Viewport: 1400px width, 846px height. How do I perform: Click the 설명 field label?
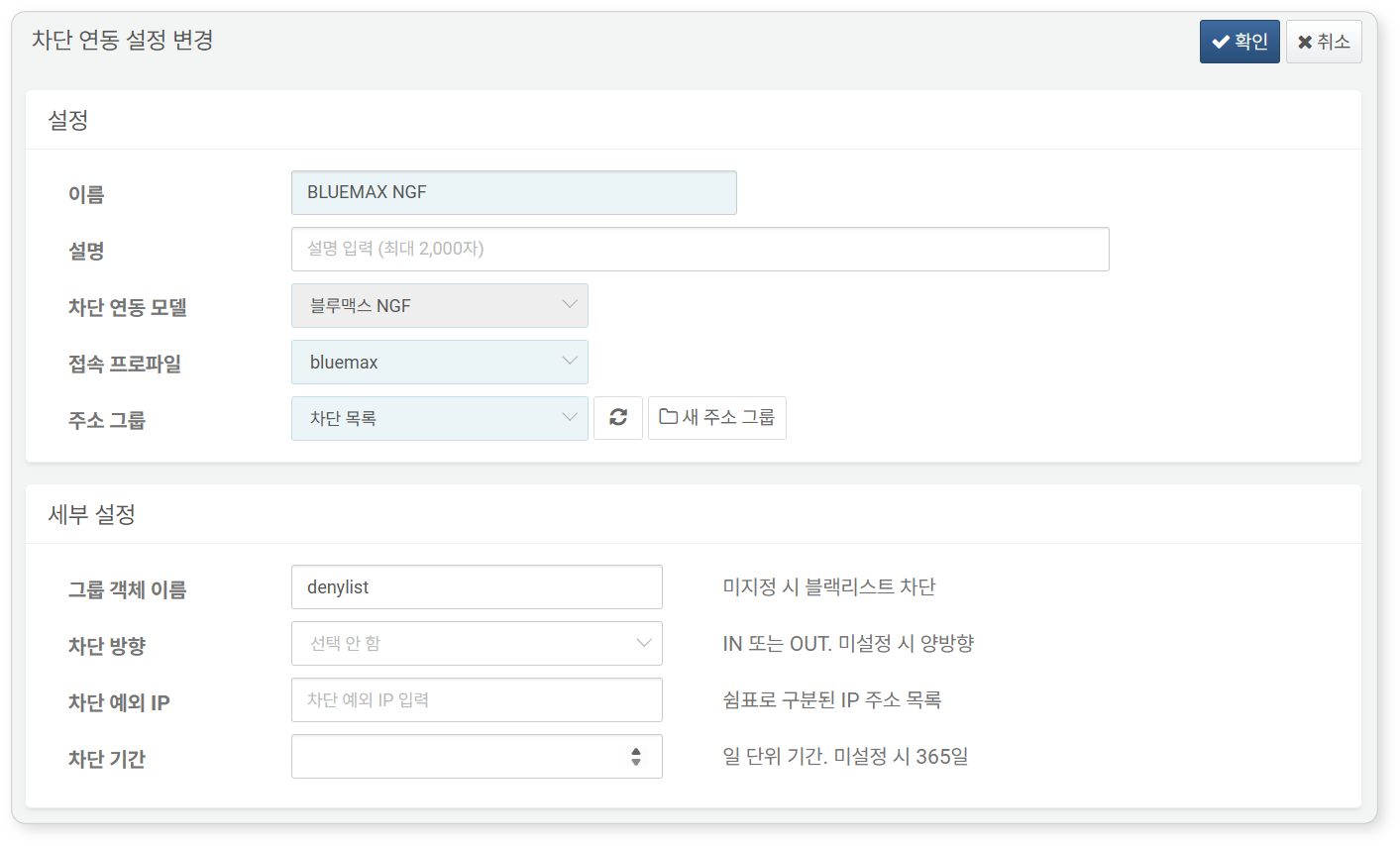(x=86, y=251)
